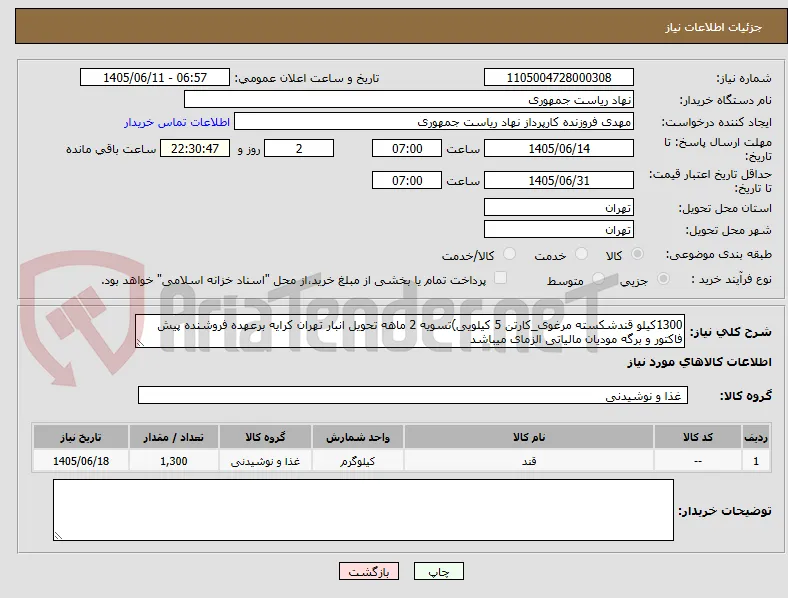Click the قند item name cell

(529, 461)
